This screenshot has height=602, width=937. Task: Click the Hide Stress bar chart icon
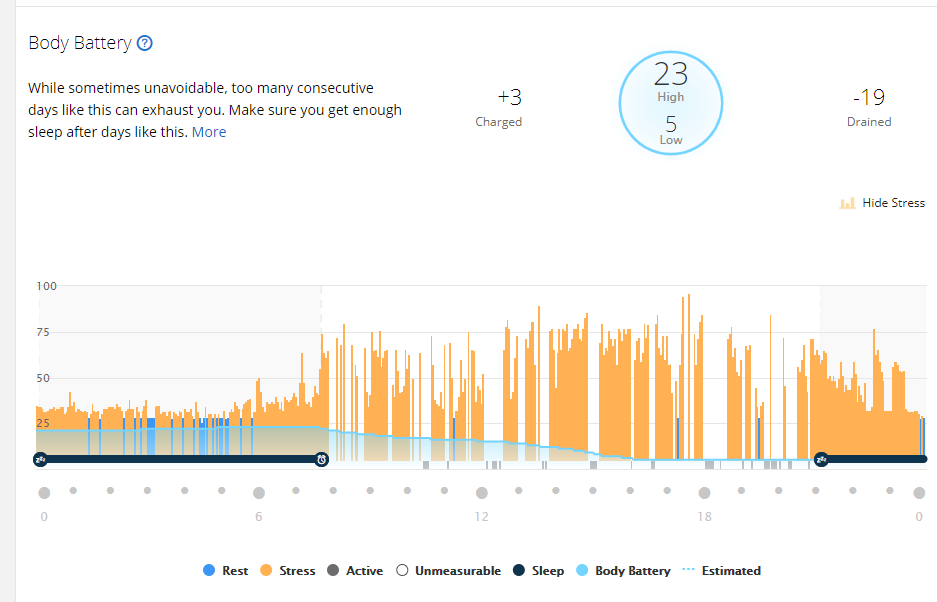tap(847, 203)
